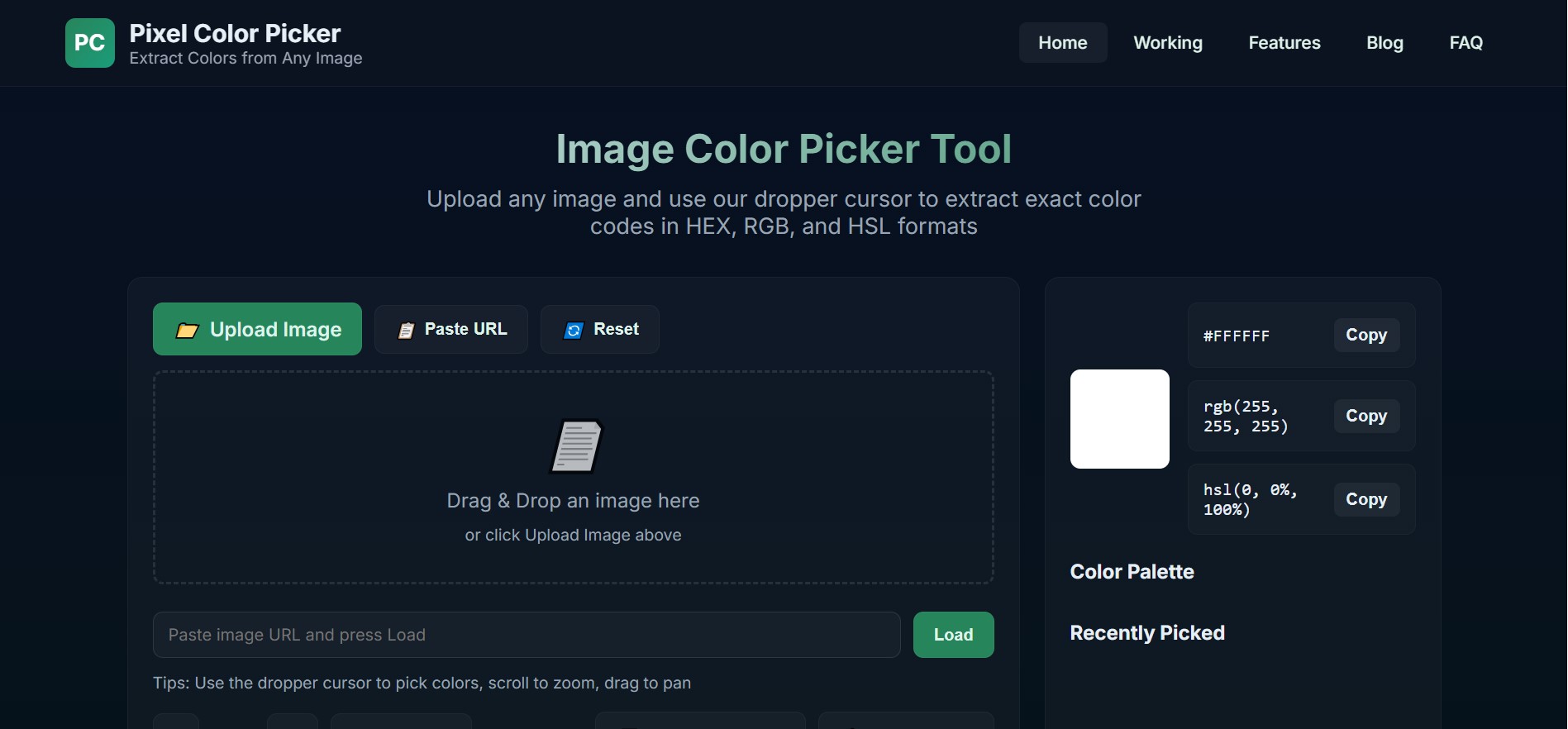The height and width of the screenshot is (729, 1568).
Task: Navigate to the Blog page
Action: tap(1385, 43)
